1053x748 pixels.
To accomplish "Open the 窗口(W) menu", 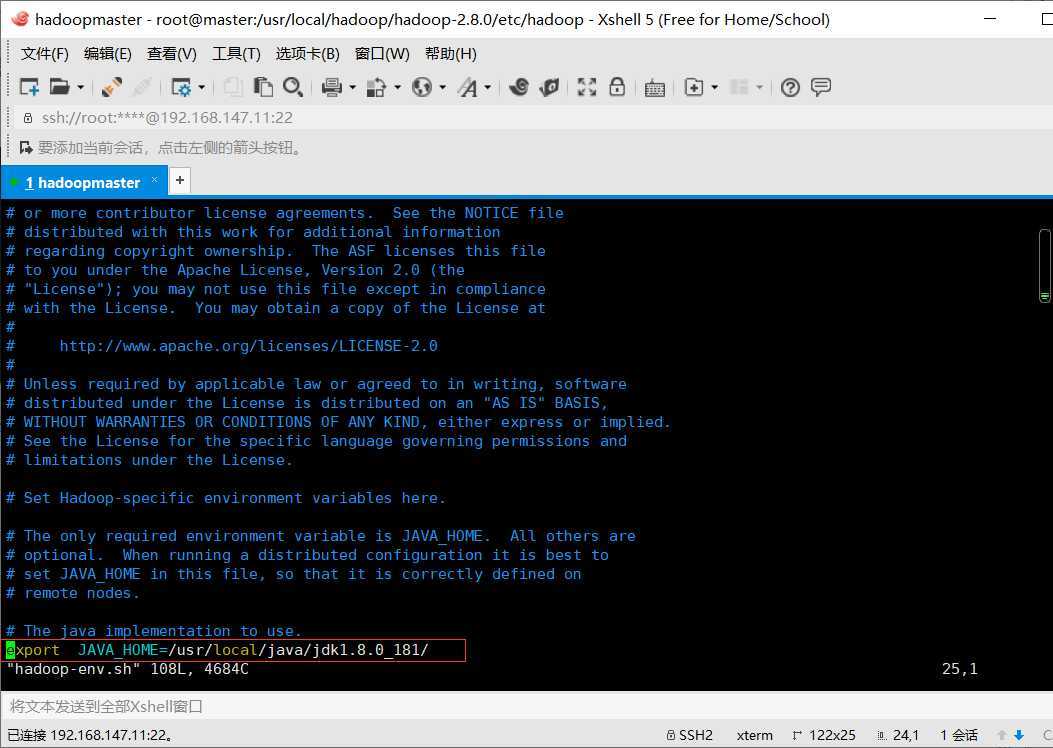I will click(x=382, y=54).
